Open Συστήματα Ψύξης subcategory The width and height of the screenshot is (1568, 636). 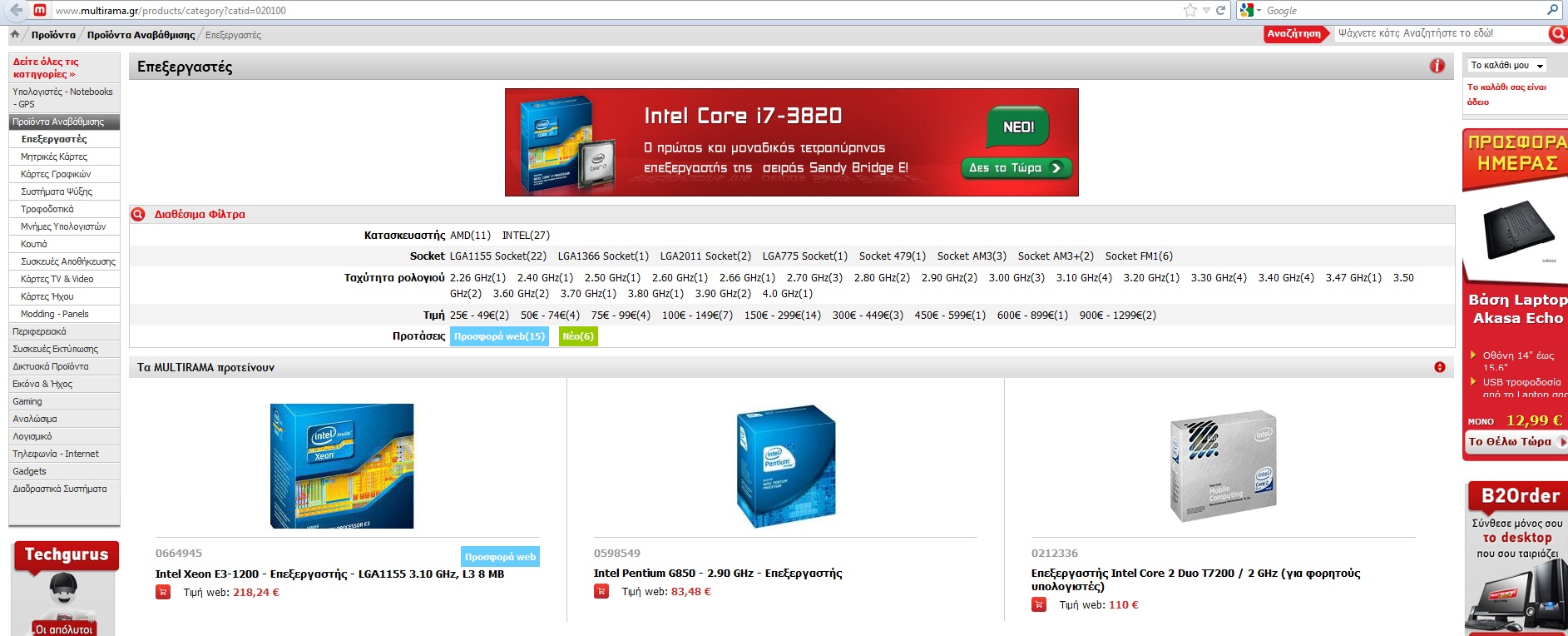(x=57, y=191)
